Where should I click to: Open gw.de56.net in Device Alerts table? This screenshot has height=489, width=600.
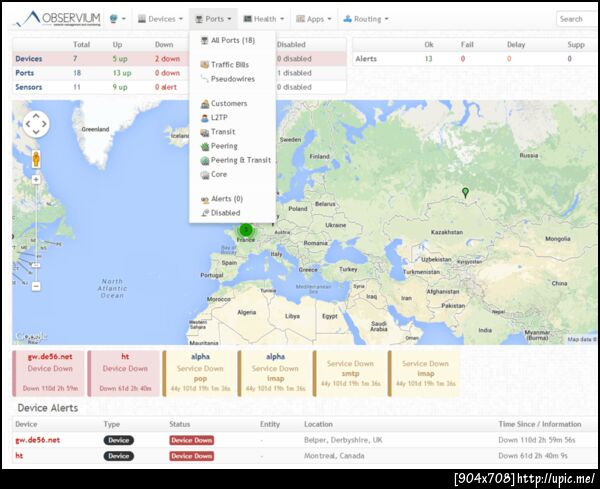click(x=38, y=440)
